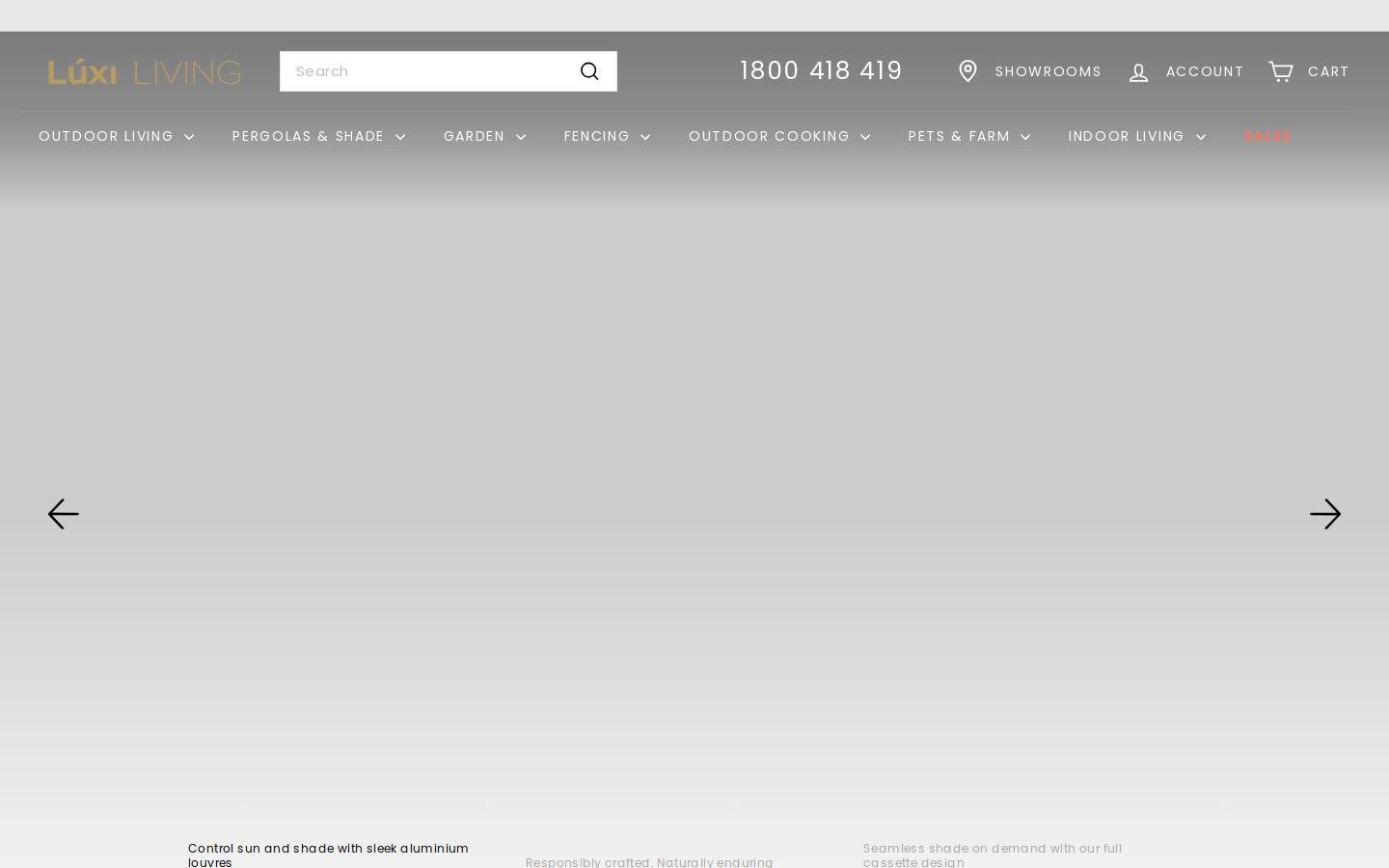
Task: Expand the Outdoor Living chevron
Action: 189,137
